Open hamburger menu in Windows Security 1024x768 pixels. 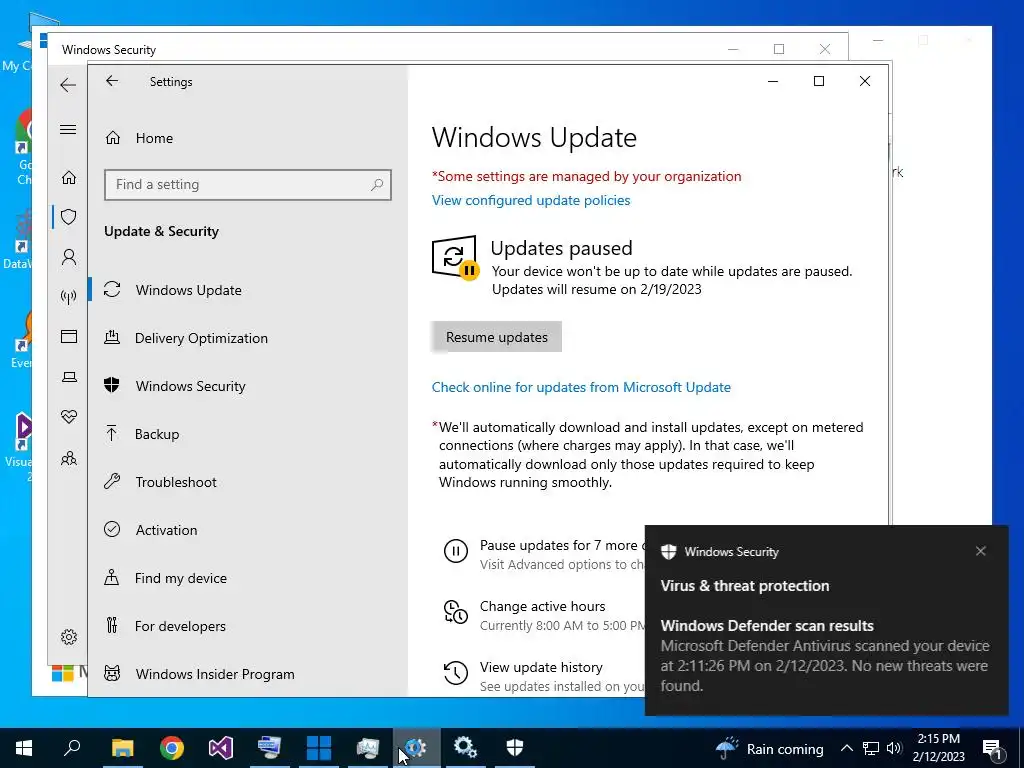coord(68,129)
